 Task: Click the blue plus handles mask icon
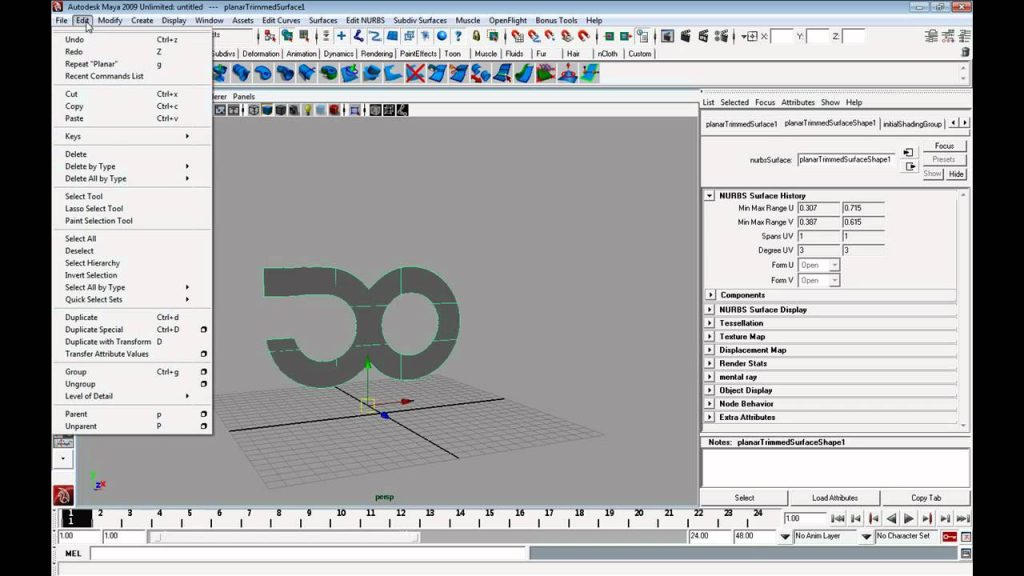[341, 36]
